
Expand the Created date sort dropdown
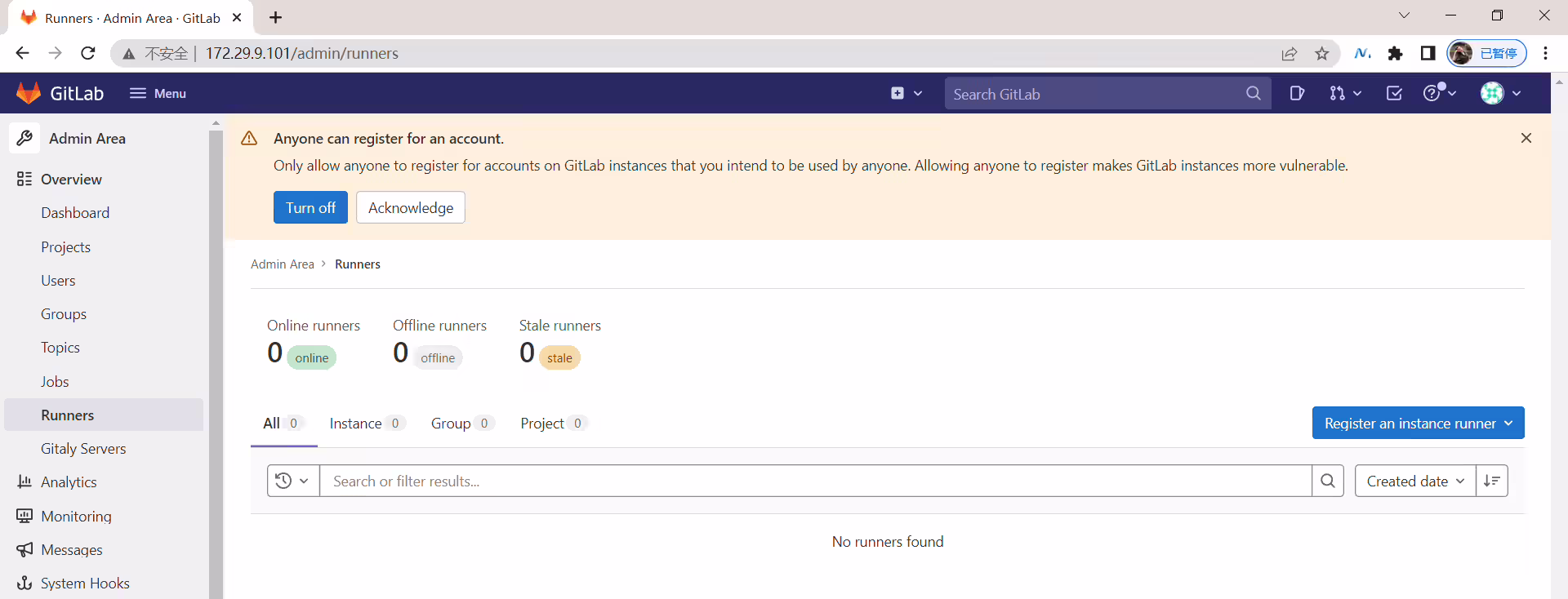click(x=1415, y=481)
